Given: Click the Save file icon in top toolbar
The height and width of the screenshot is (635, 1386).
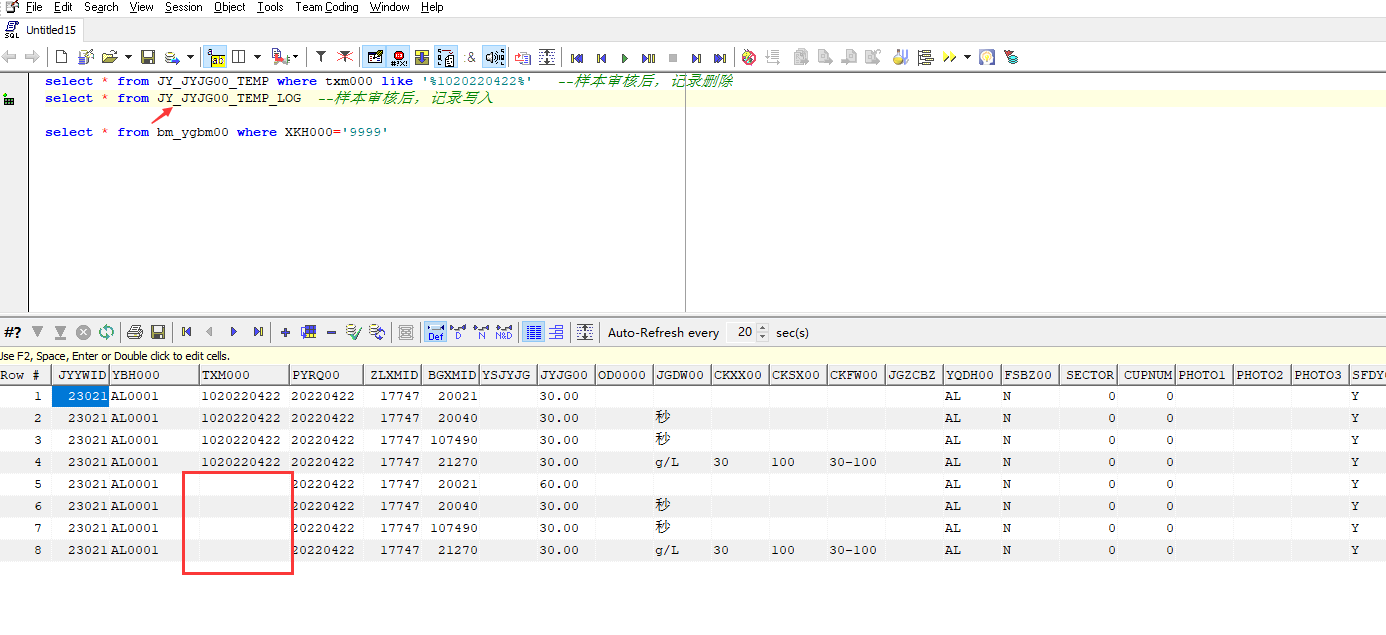Looking at the screenshot, I should coord(148,57).
